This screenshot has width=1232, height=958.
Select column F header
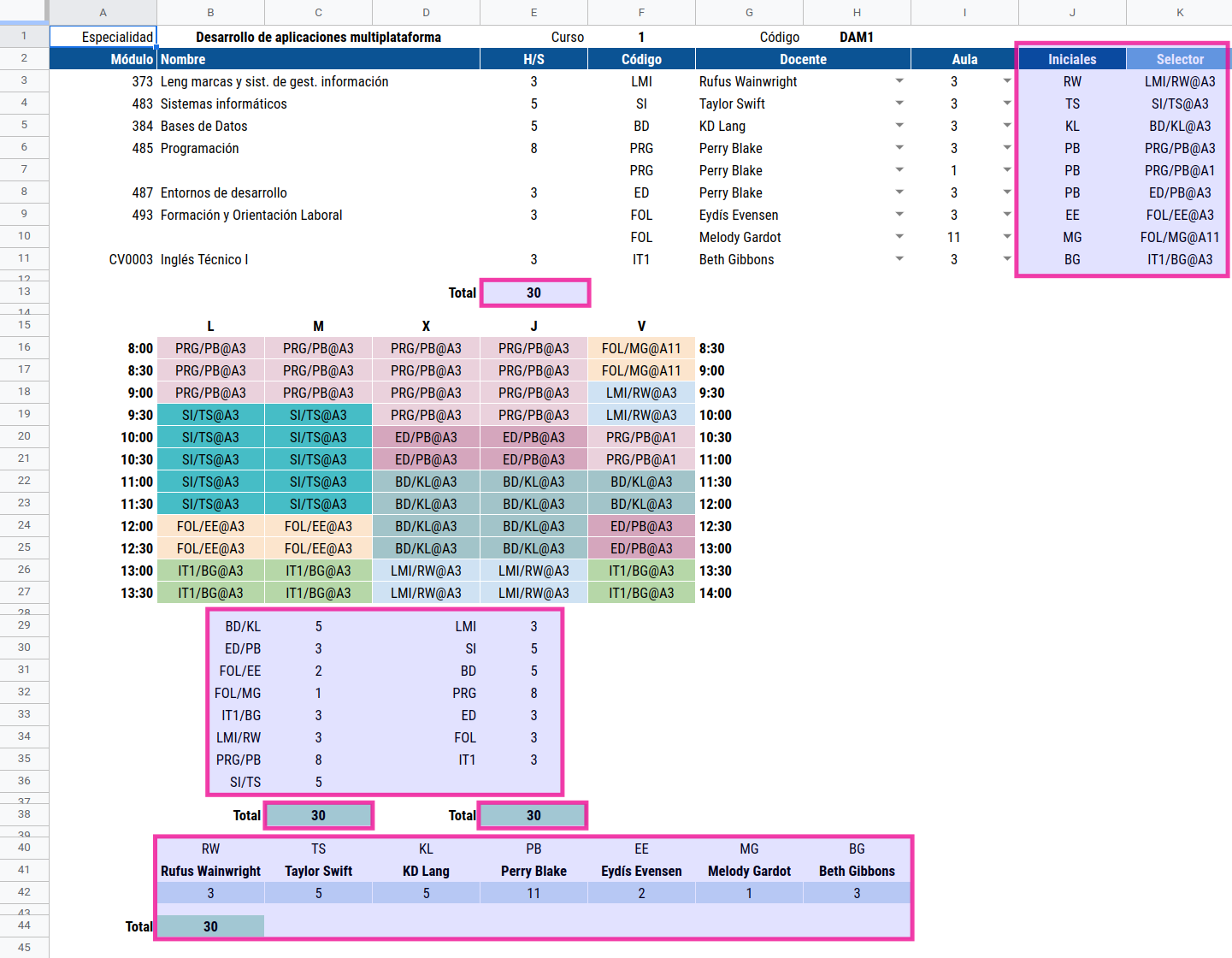642,12
